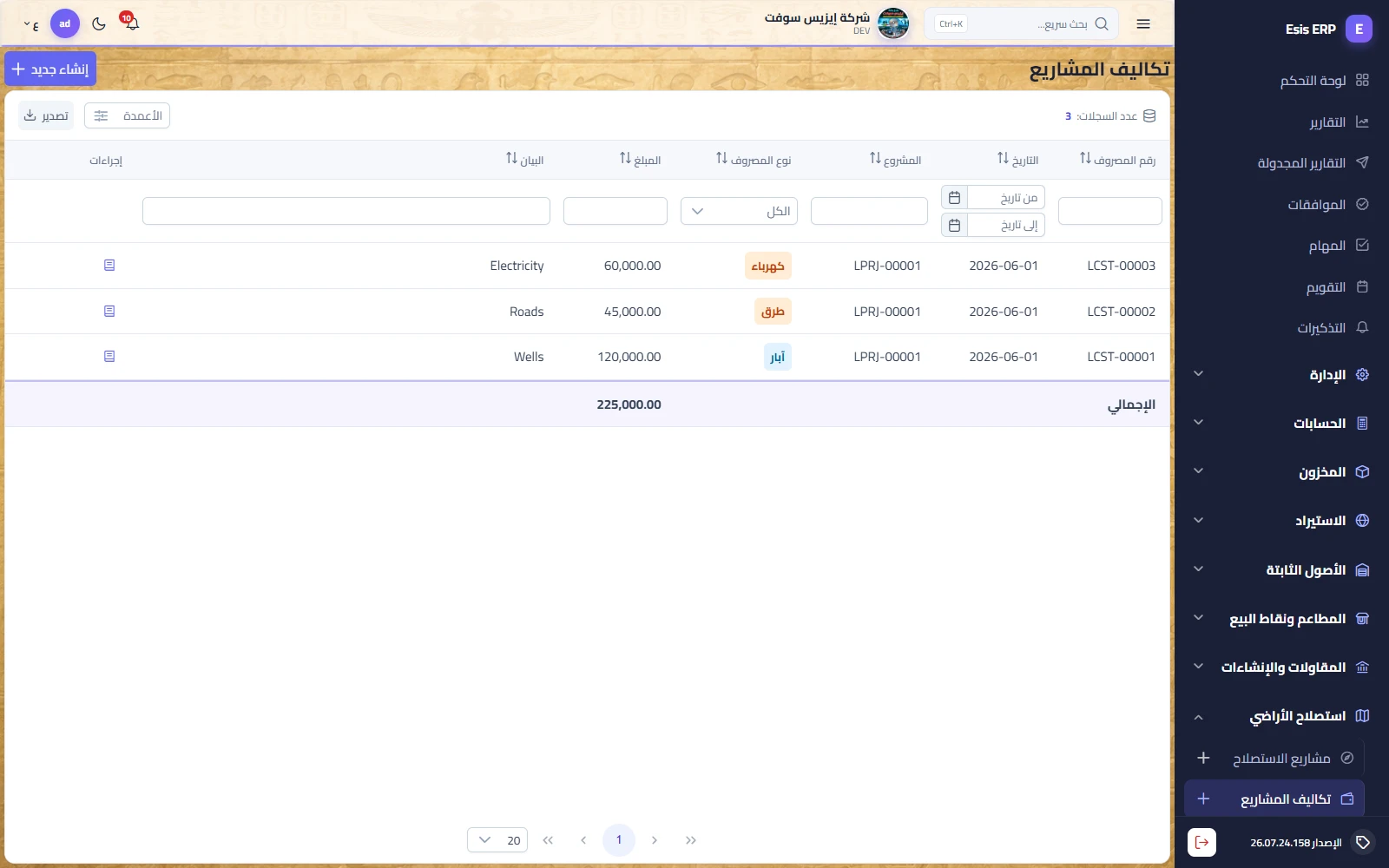Open details icon for LCST-00003 row
Image resolution: width=1389 pixels, height=868 pixels.
(109, 266)
